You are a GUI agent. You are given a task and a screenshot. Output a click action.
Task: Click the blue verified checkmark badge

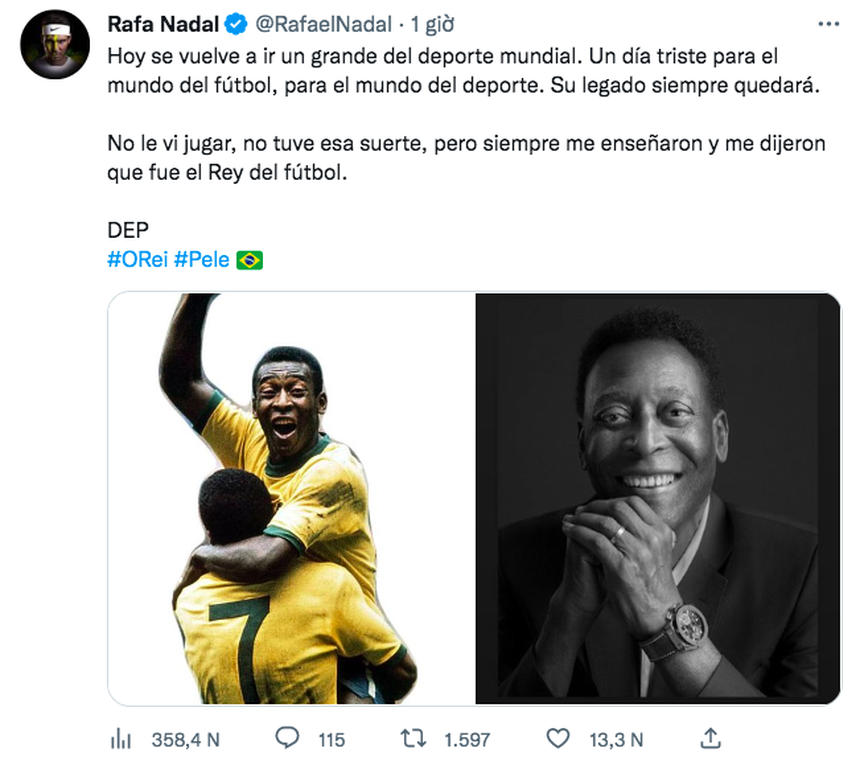click(235, 22)
